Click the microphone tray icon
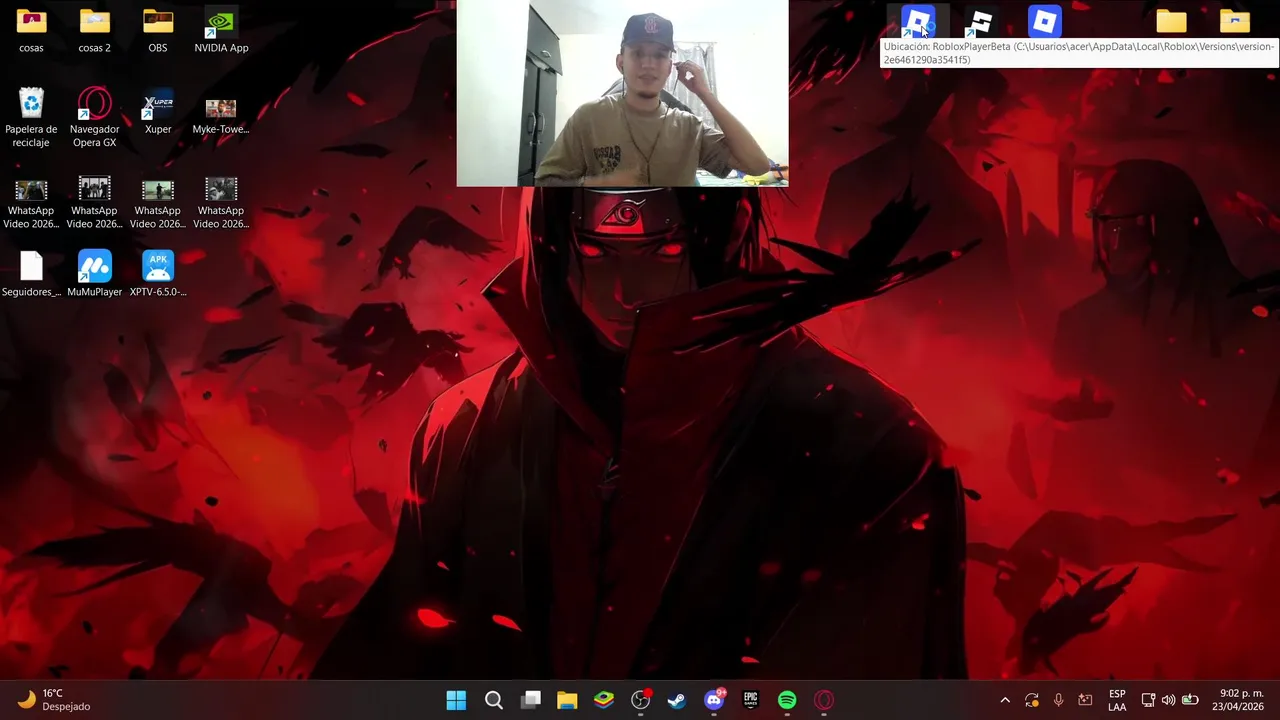This screenshot has height=720, width=1280. tap(1058, 700)
